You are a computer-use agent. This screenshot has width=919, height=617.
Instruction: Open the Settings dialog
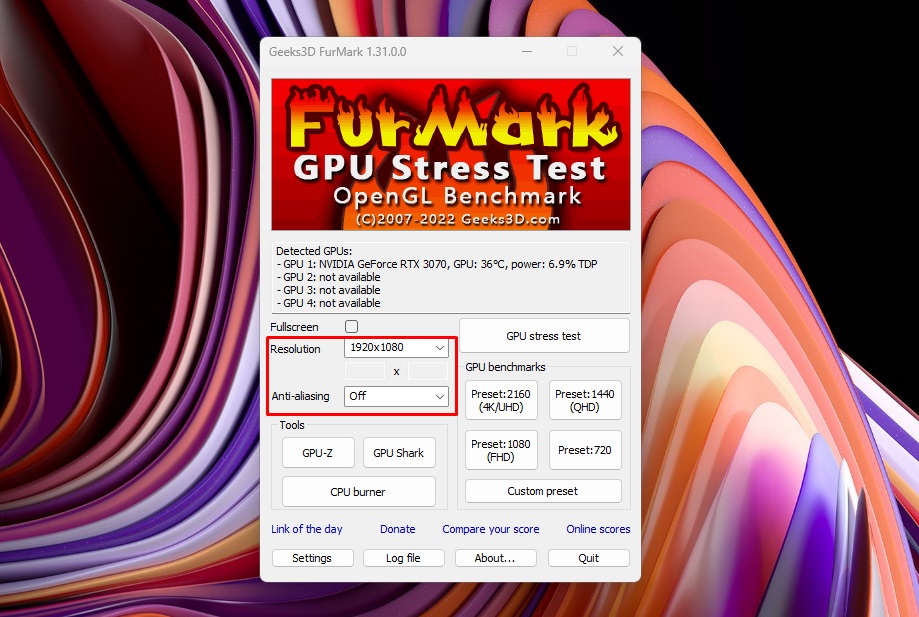312,558
